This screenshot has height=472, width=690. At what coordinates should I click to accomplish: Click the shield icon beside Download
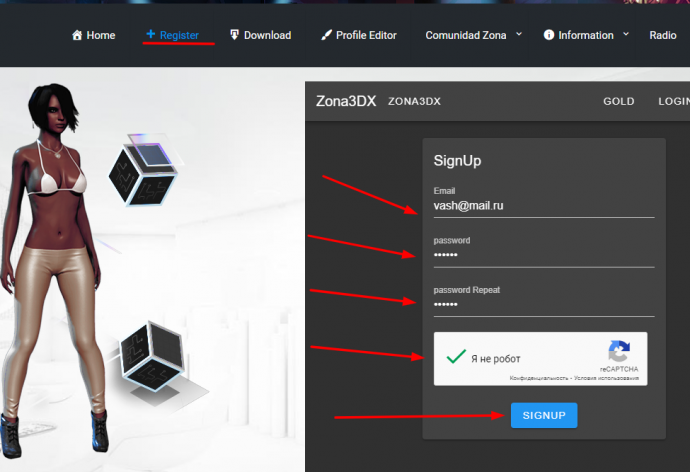click(x=234, y=35)
